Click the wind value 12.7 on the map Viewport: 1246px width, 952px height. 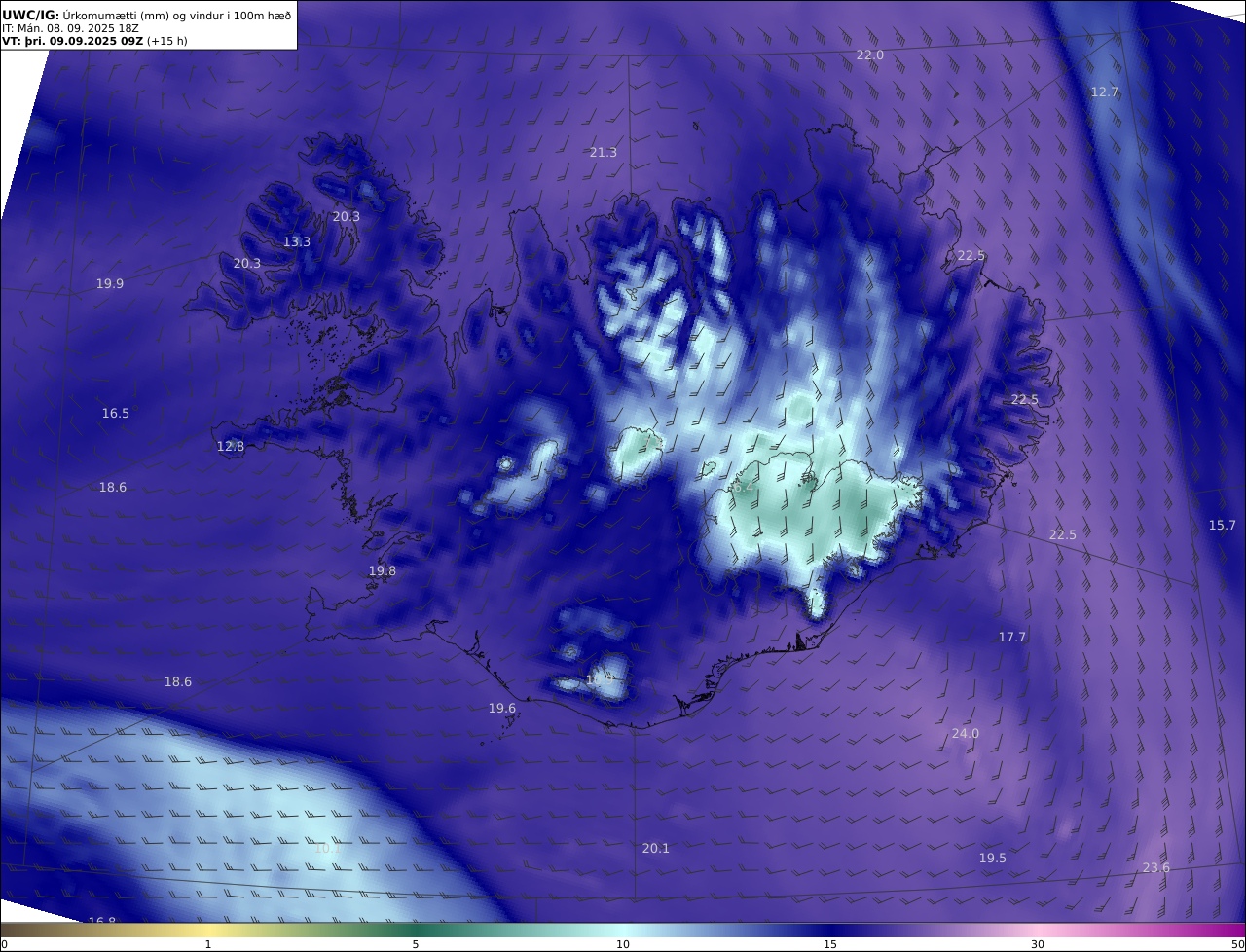tap(1105, 92)
